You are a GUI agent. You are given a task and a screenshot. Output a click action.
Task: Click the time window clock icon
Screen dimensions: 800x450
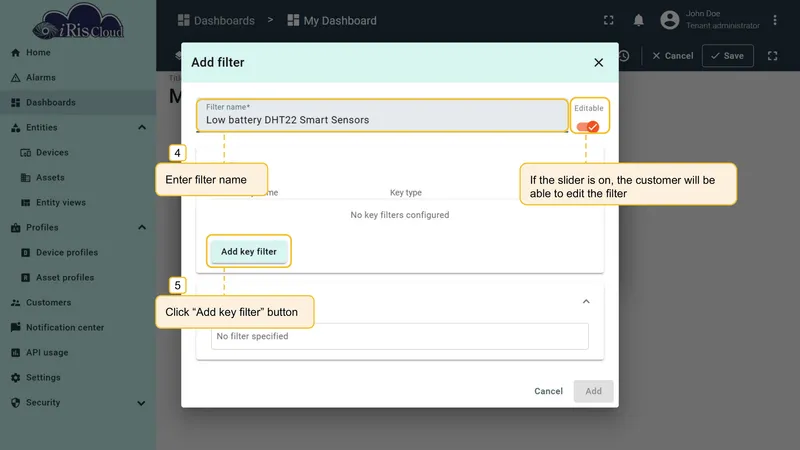tap(624, 56)
